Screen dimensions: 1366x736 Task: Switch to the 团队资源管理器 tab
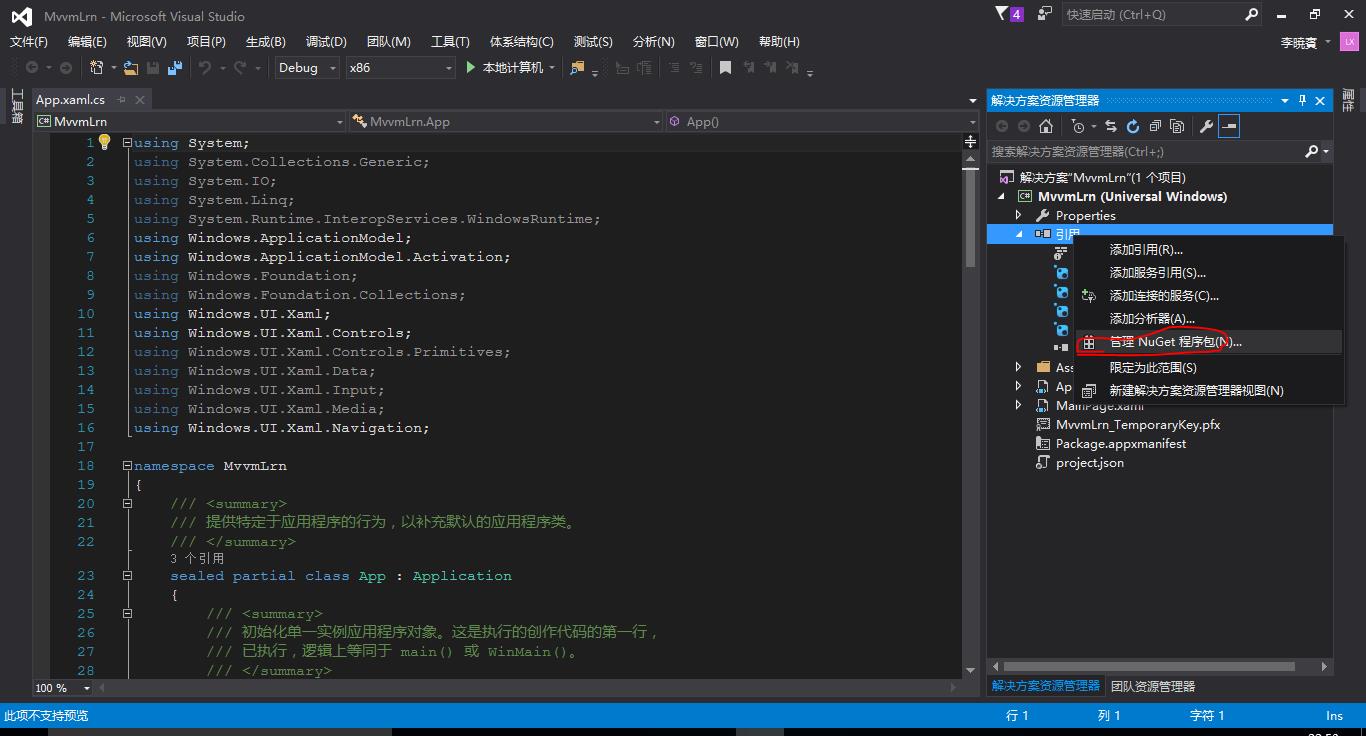point(1153,686)
